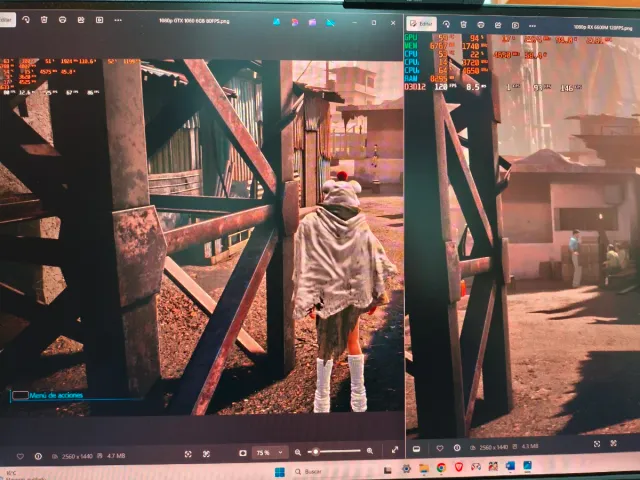This screenshot has height=480, width=640.
Task: Fit the left image to the window
Action: [x=188, y=454]
